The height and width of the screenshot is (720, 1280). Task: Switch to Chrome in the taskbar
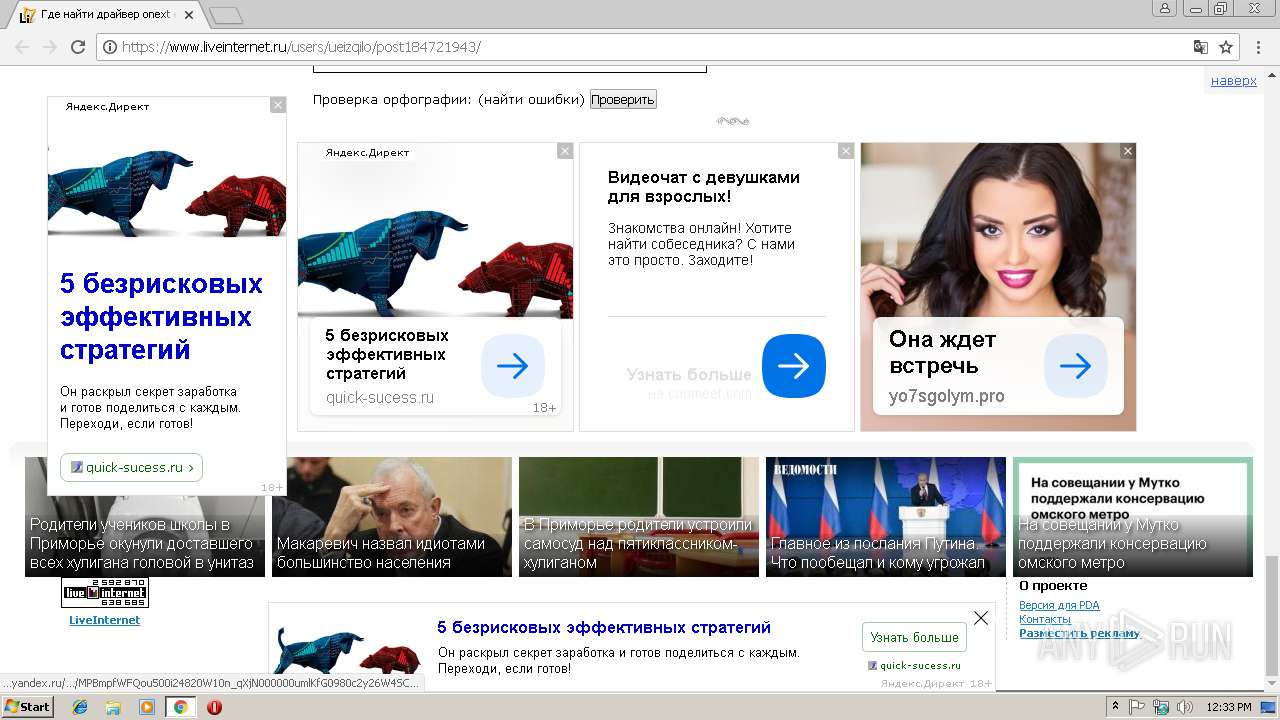click(180, 707)
